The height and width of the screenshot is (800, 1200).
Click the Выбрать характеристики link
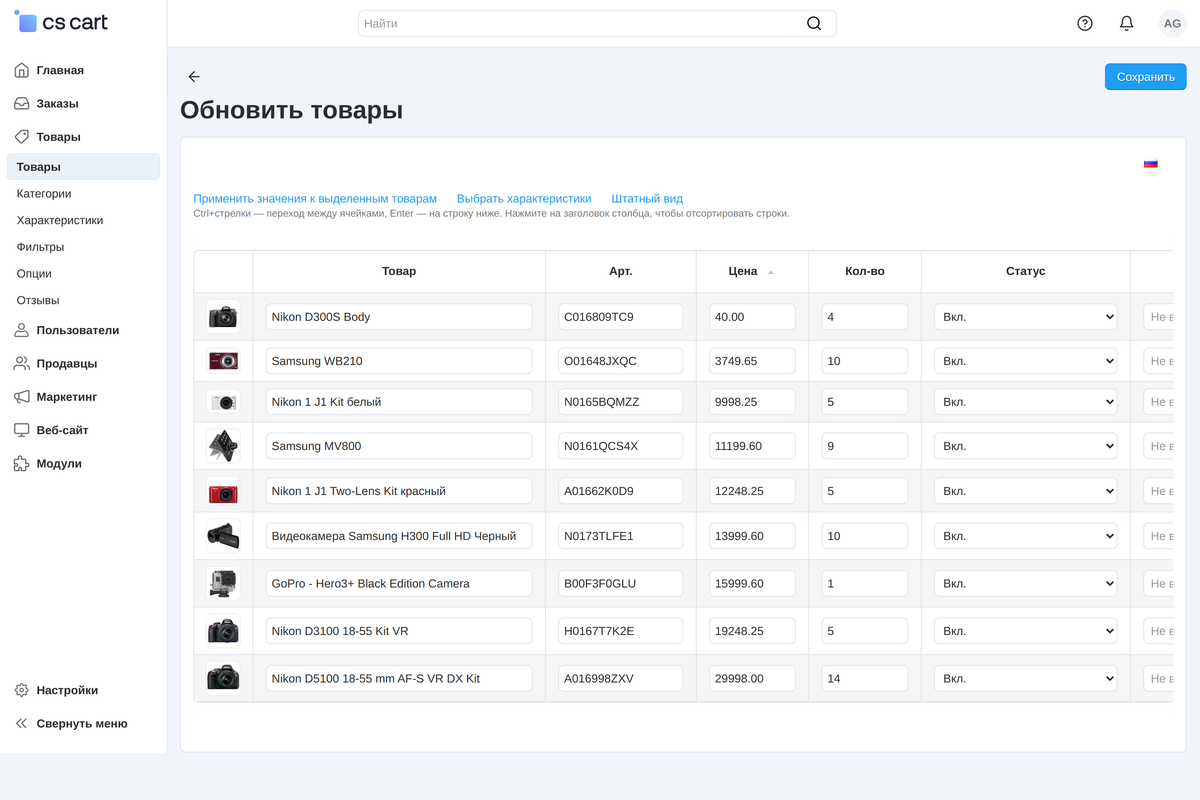(x=524, y=199)
